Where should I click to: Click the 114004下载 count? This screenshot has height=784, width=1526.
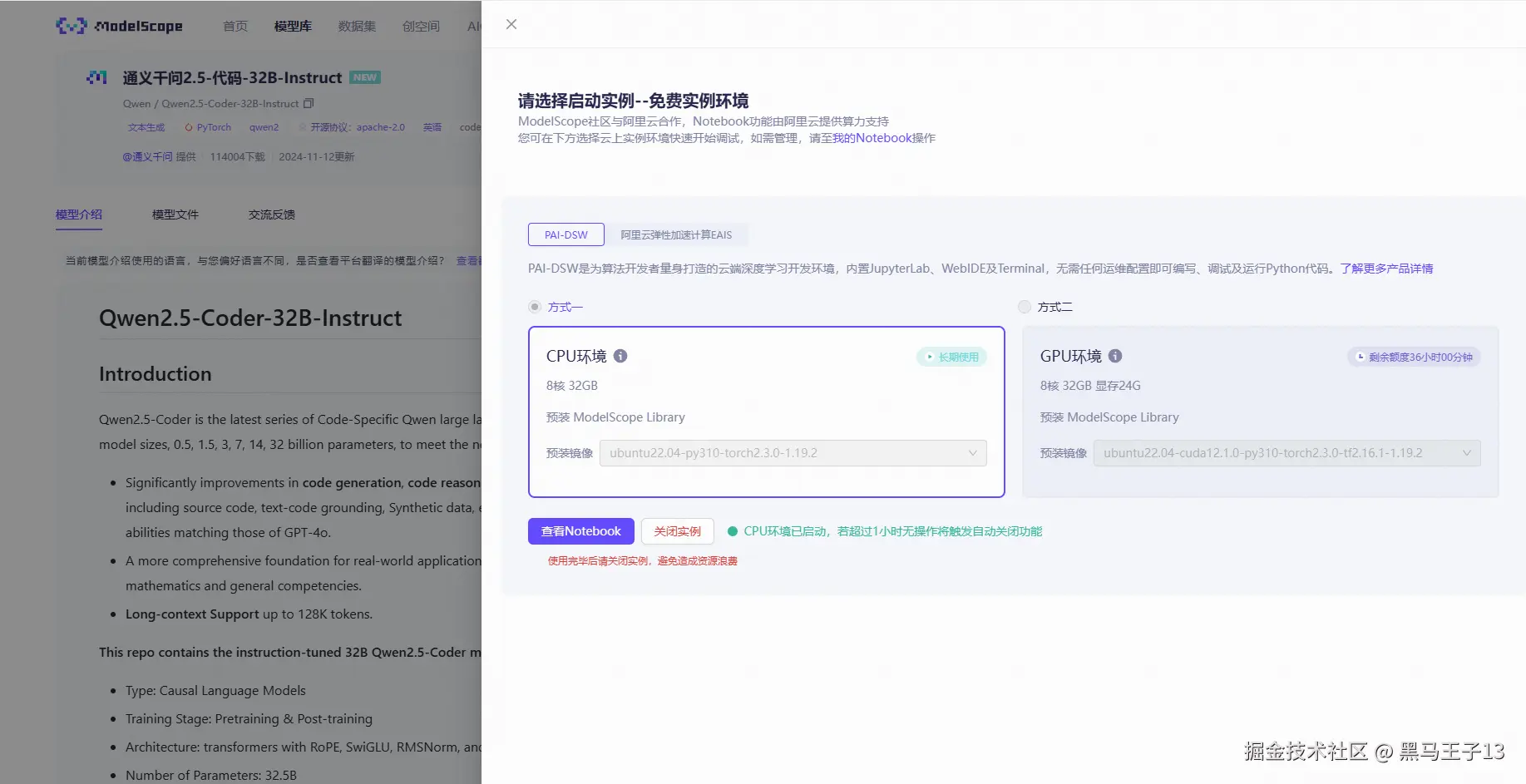[237, 157]
